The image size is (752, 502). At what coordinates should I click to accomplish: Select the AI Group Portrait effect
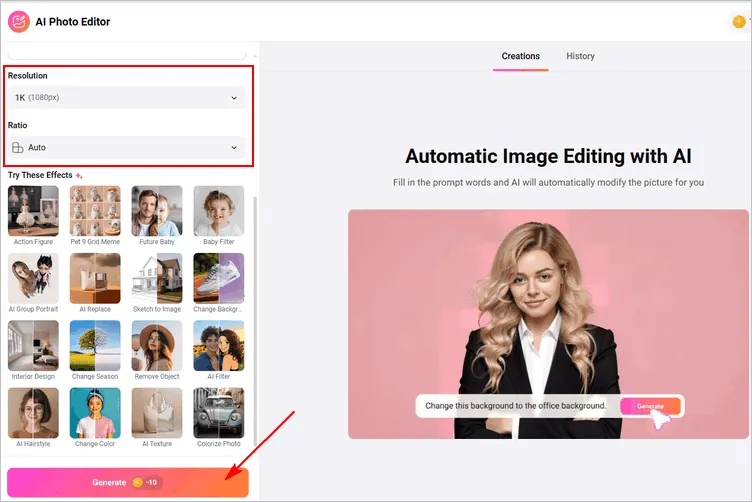(33, 278)
